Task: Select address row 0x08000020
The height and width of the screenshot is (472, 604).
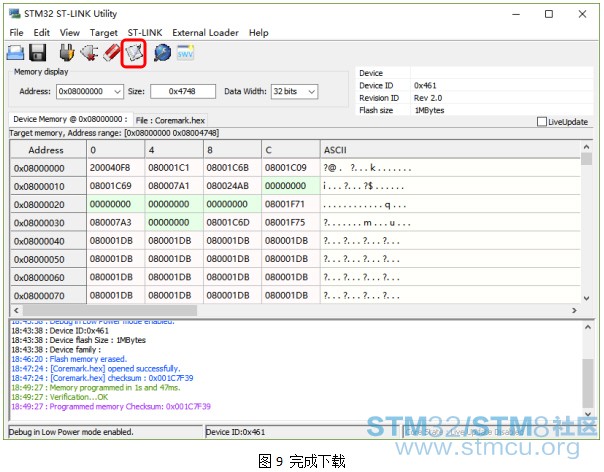Action: pos(48,205)
